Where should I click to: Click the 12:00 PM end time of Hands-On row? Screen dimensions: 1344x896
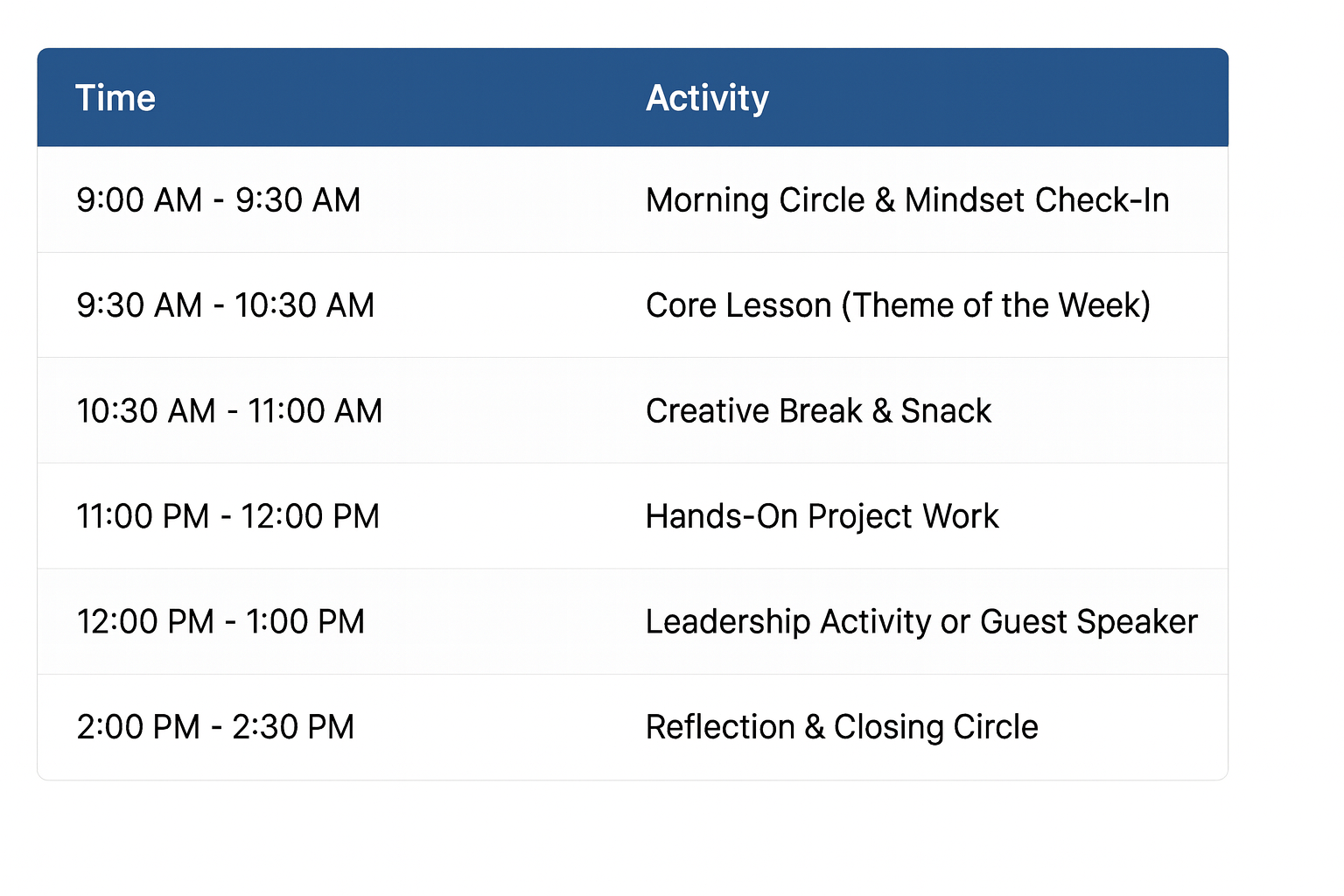(x=311, y=516)
